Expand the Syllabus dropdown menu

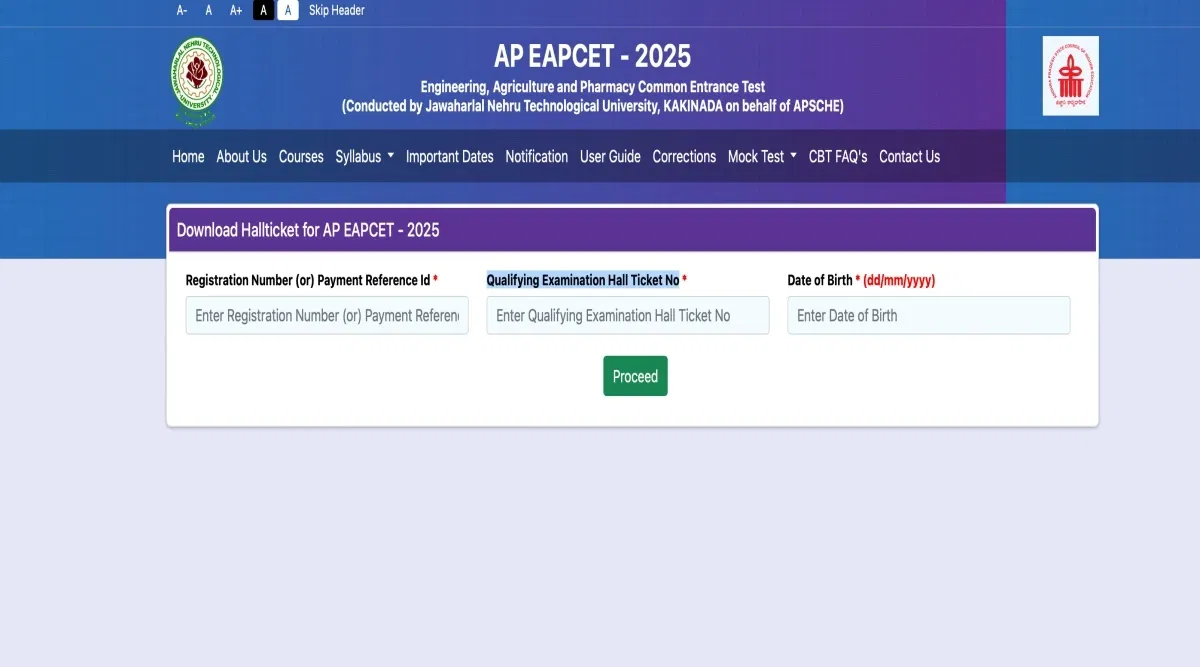[x=364, y=156]
